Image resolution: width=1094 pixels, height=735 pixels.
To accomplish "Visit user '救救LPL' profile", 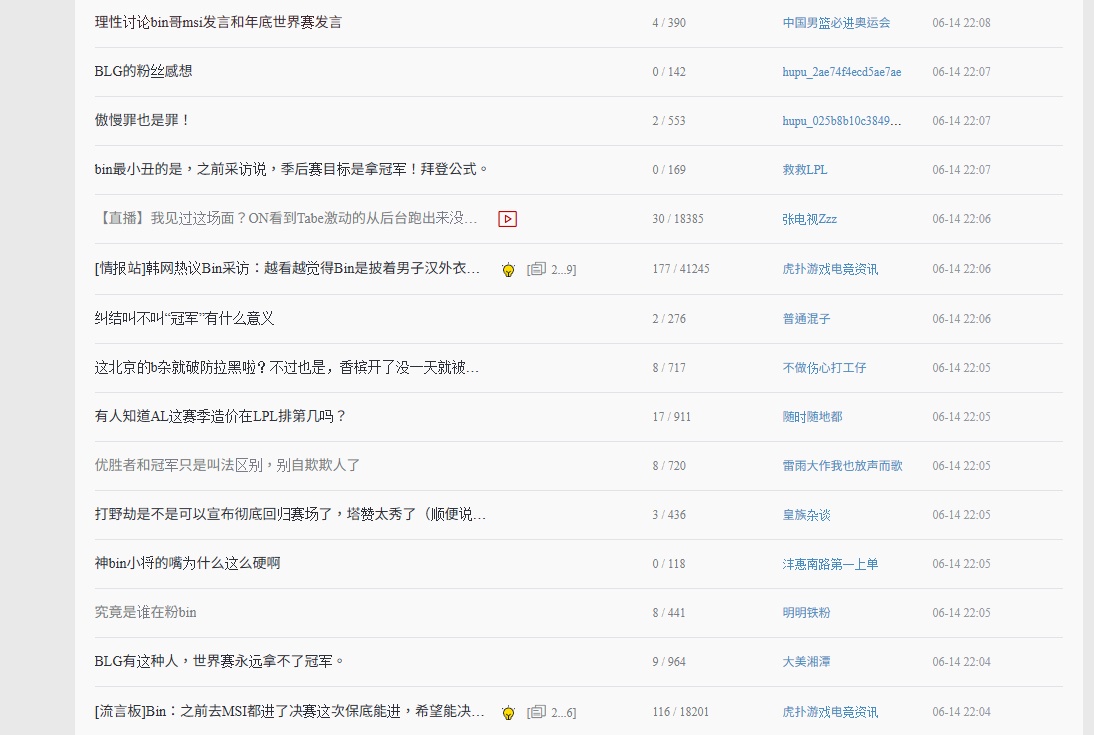I will pos(805,170).
